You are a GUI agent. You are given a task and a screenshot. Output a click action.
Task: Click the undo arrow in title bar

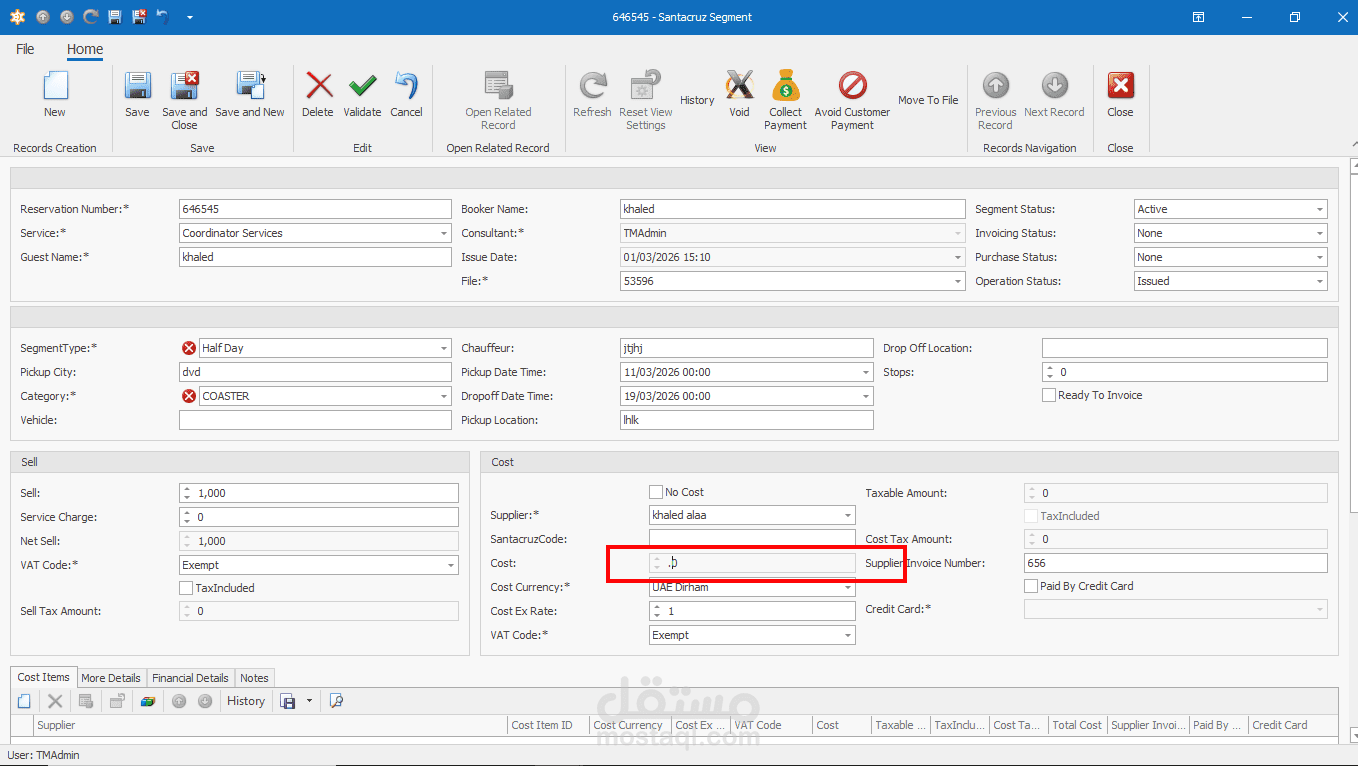click(x=163, y=17)
